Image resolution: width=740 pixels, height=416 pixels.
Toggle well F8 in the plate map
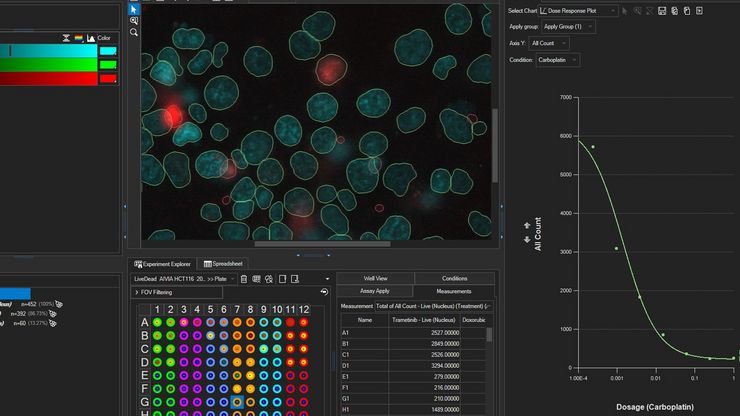[x=250, y=389]
